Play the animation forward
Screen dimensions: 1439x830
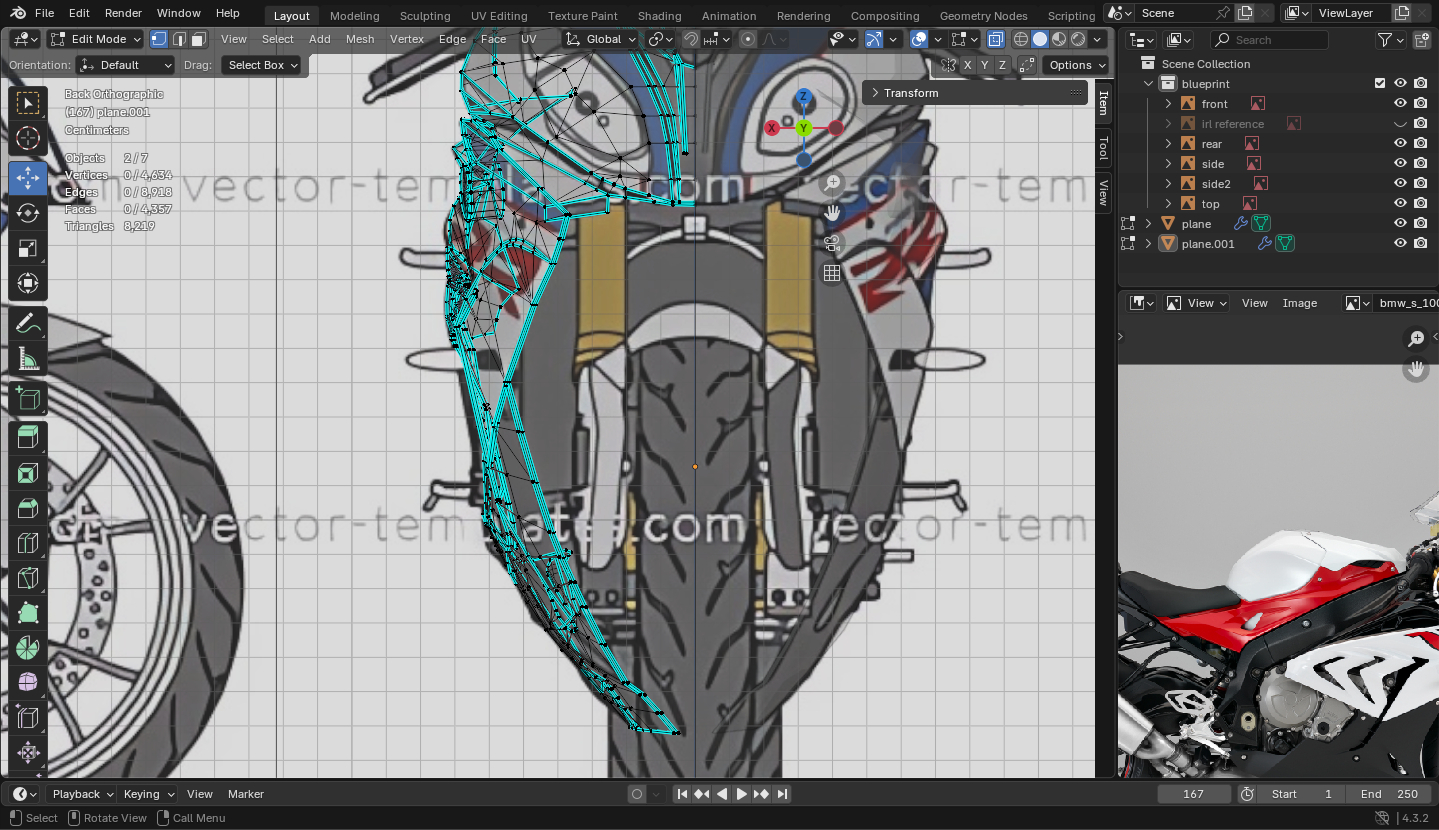(742, 794)
